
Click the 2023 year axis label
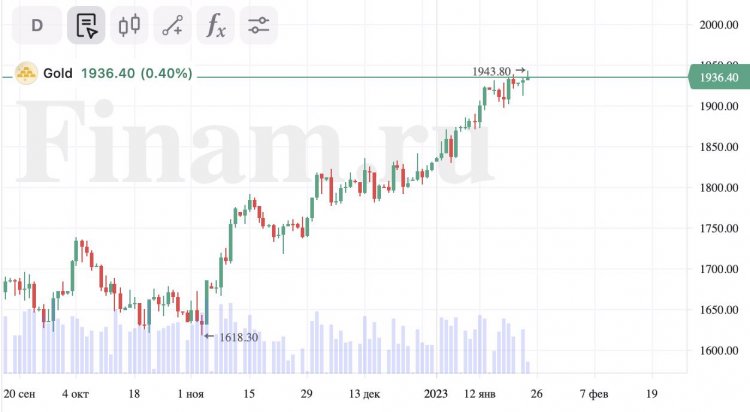click(436, 394)
